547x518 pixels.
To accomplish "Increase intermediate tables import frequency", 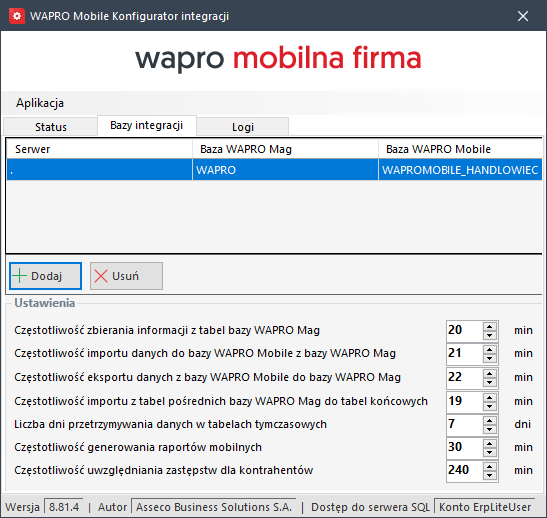I will click(490, 398).
